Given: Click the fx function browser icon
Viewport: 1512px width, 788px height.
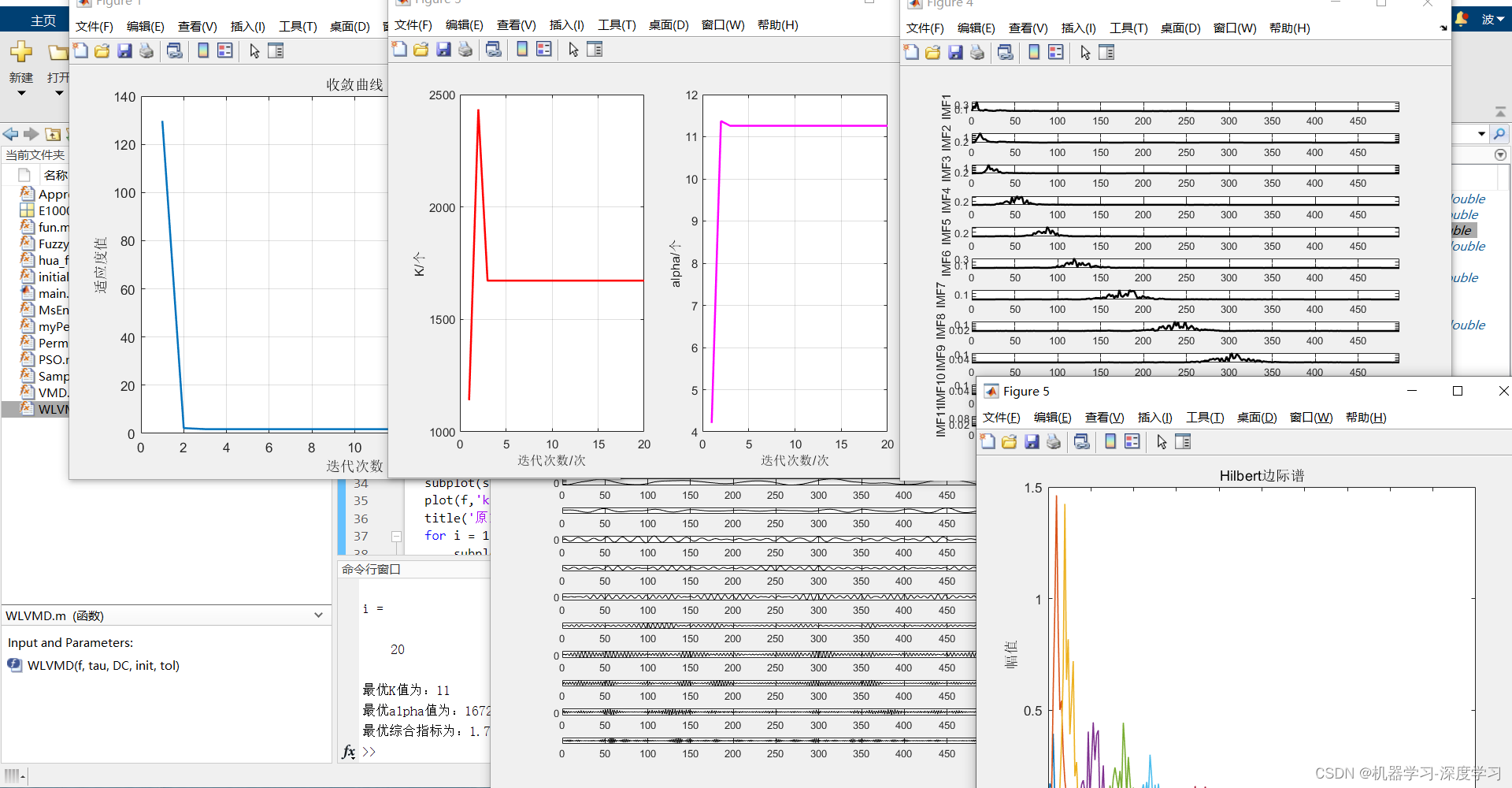Looking at the screenshot, I should (349, 752).
